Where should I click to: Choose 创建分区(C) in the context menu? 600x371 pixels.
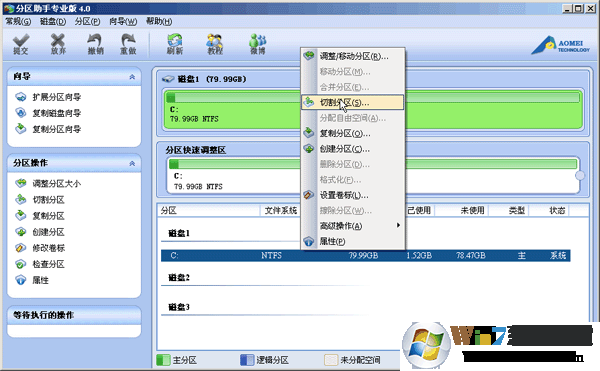pos(353,149)
